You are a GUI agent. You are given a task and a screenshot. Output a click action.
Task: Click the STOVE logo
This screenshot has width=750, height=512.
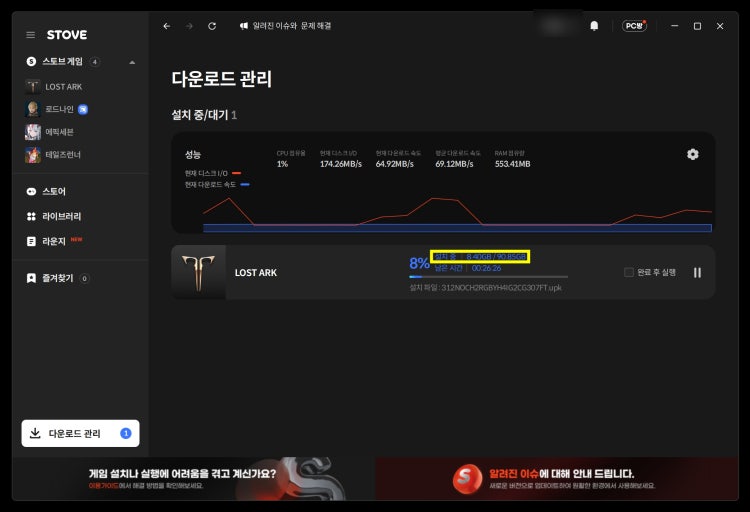pyautogui.click(x=67, y=35)
